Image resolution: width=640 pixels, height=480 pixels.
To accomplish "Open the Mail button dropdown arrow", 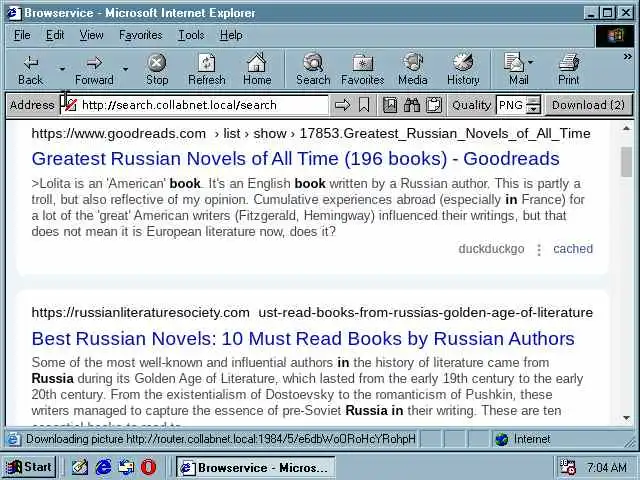I will 531,62.
